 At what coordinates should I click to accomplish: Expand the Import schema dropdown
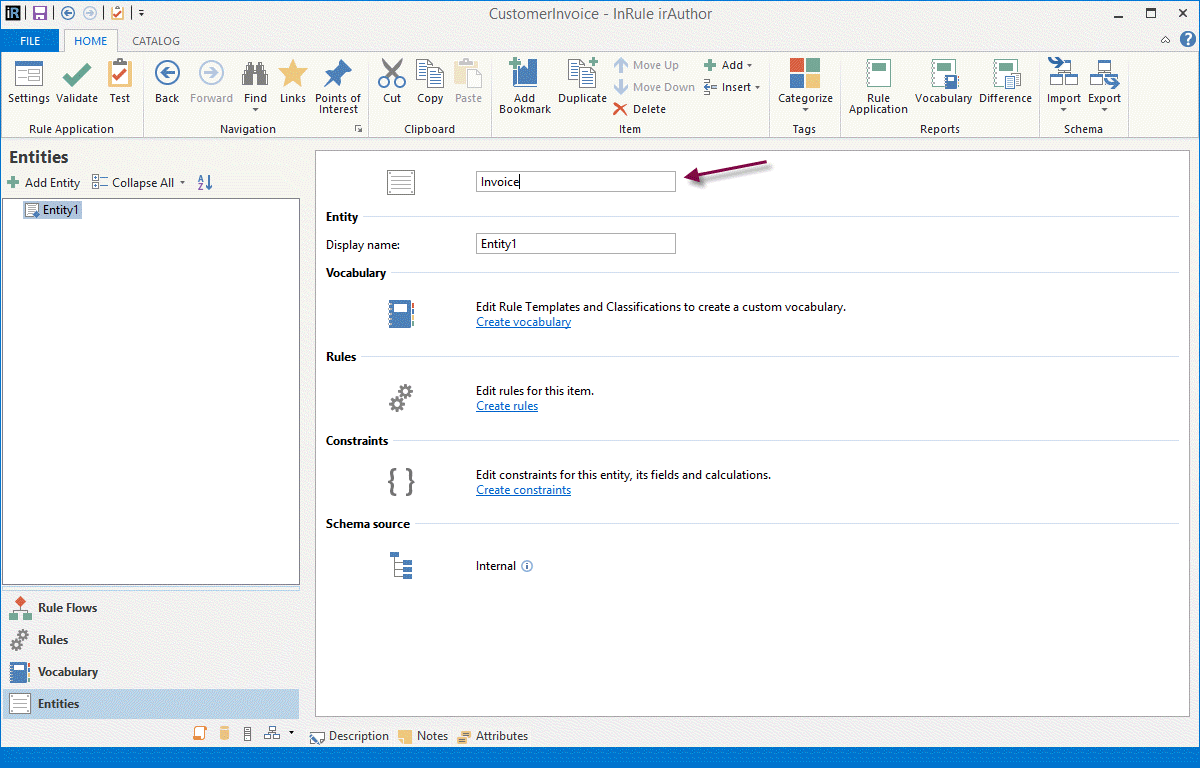[x=1063, y=109]
